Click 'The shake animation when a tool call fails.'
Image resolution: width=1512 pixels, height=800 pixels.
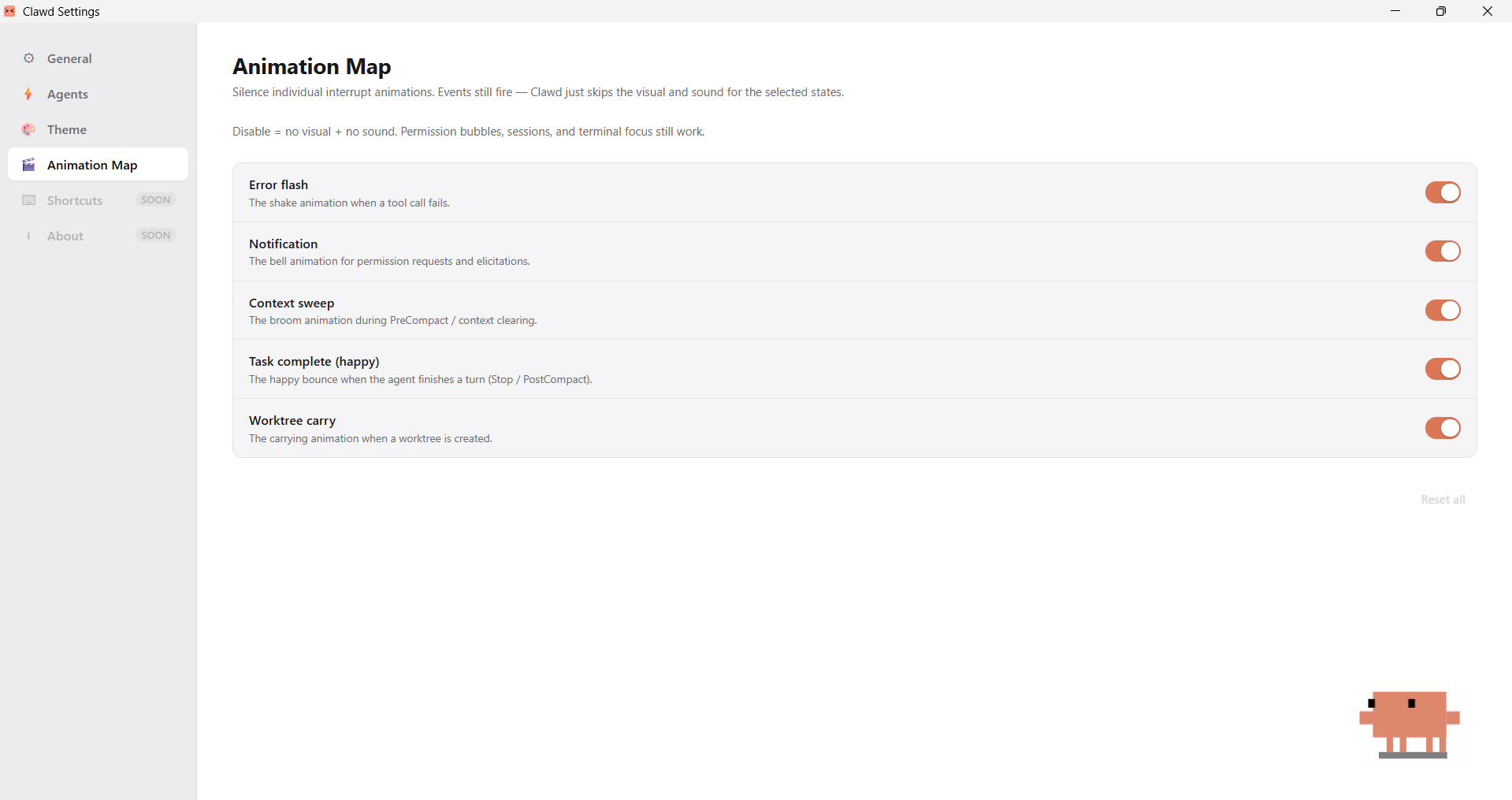[349, 203]
